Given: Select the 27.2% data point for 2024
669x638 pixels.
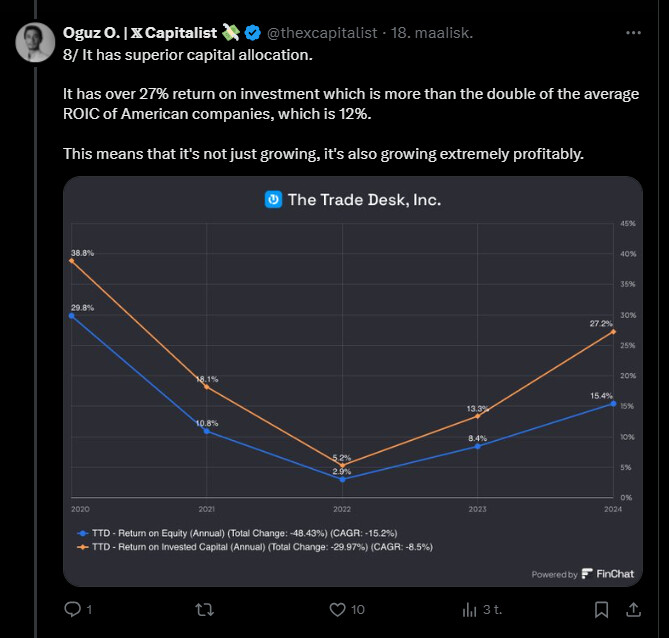Looking at the screenshot, I should click(x=613, y=331).
